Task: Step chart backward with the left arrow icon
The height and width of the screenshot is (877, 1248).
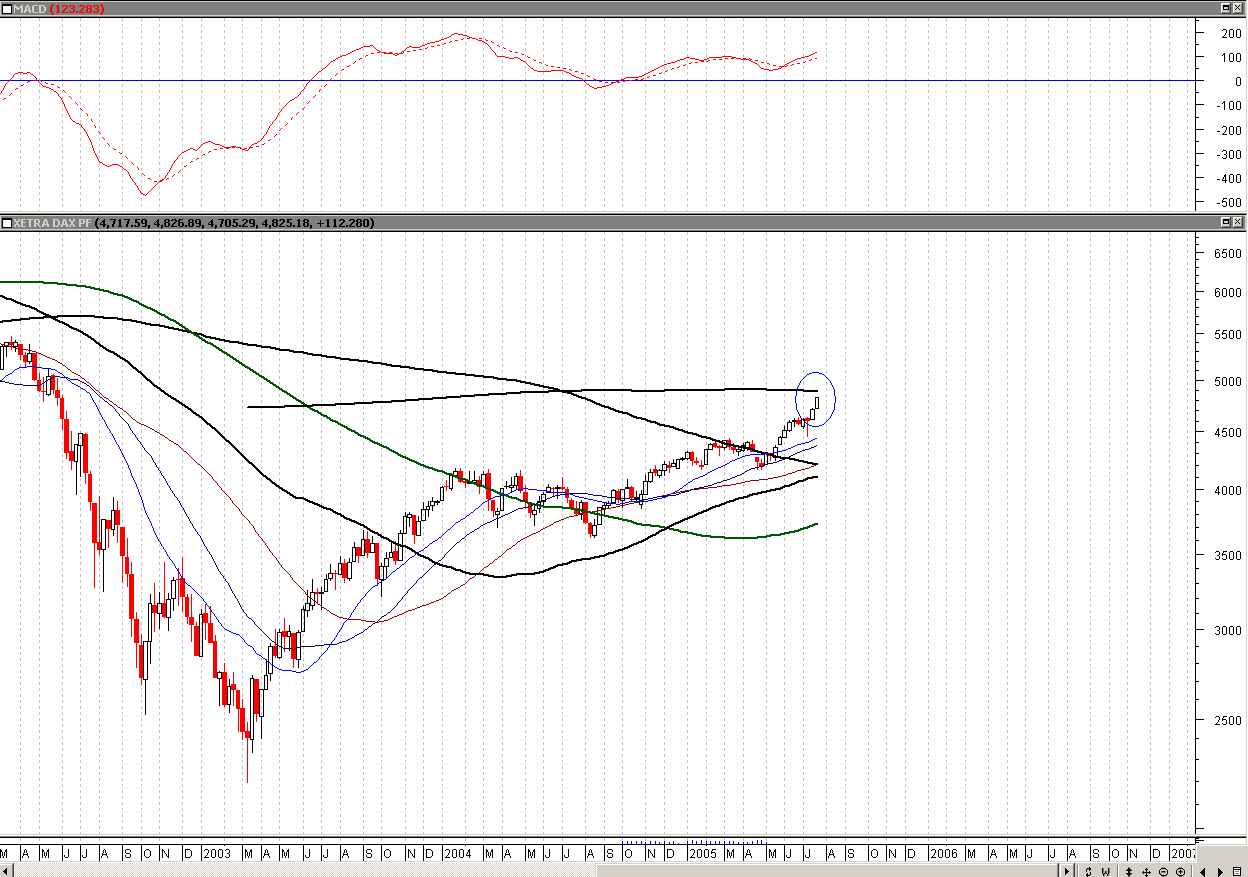Action: click(x=1203, y=871)
